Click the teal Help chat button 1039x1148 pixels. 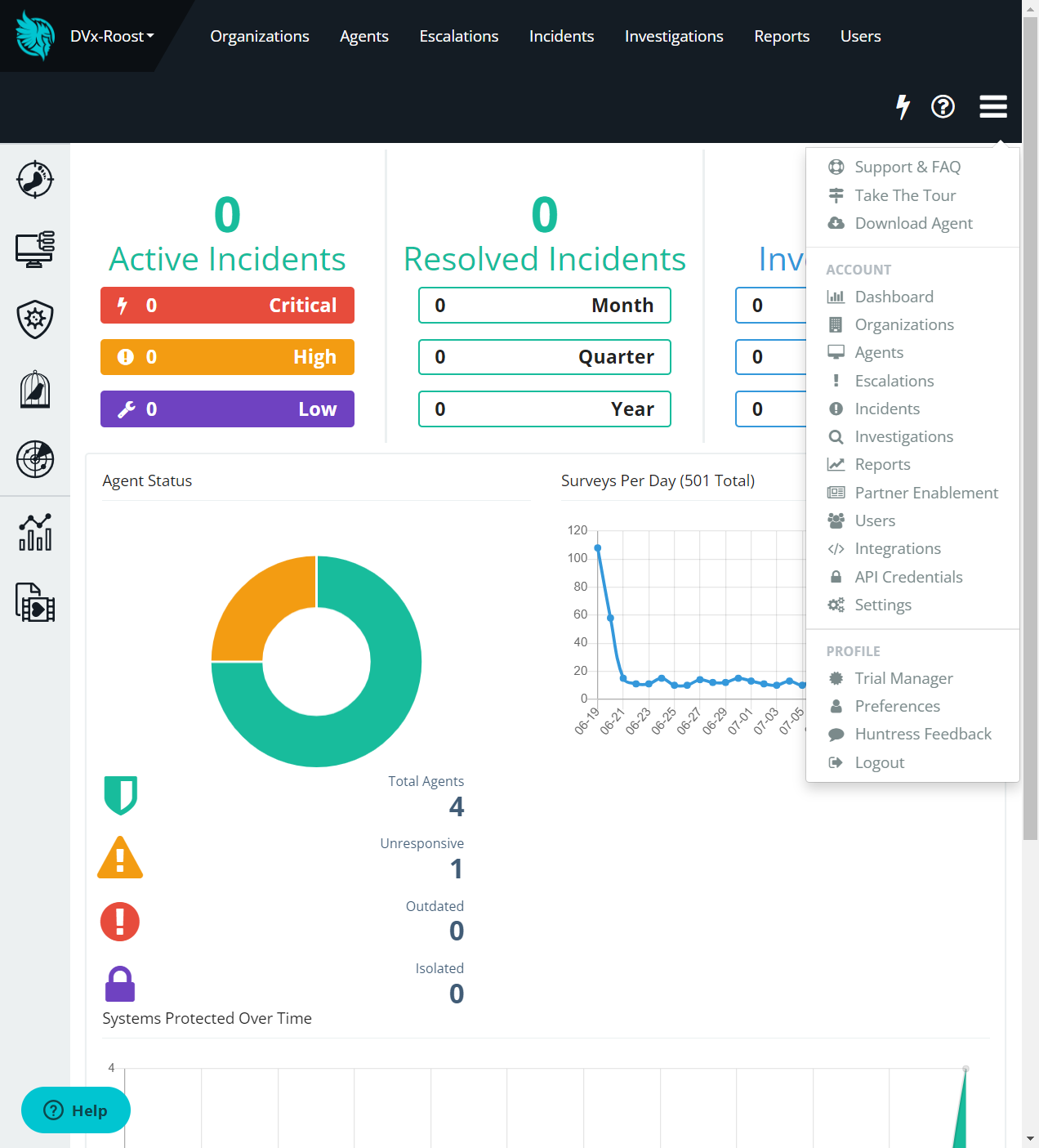pos(76,1110)
